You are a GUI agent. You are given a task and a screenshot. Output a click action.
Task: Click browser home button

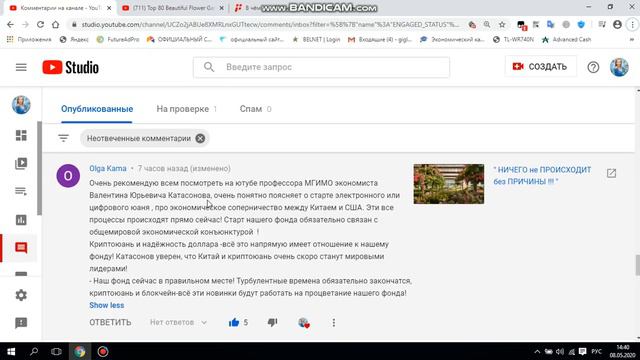coord(56,24)
